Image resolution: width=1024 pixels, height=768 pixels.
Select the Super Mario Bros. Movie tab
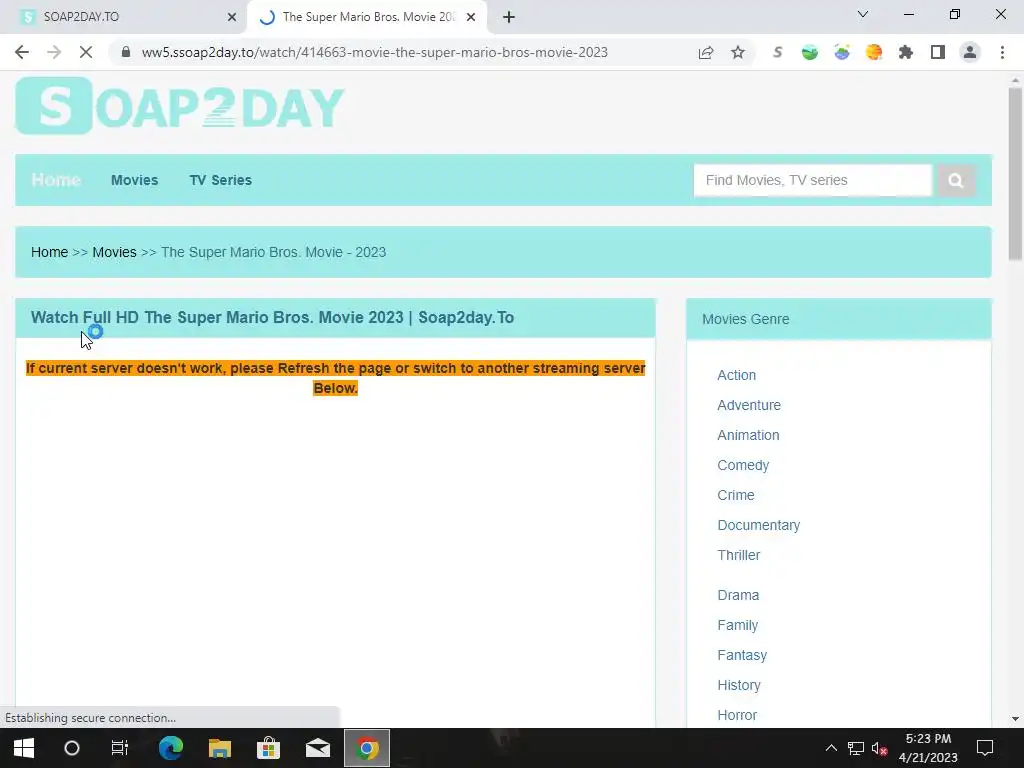(x=367, y=17)
